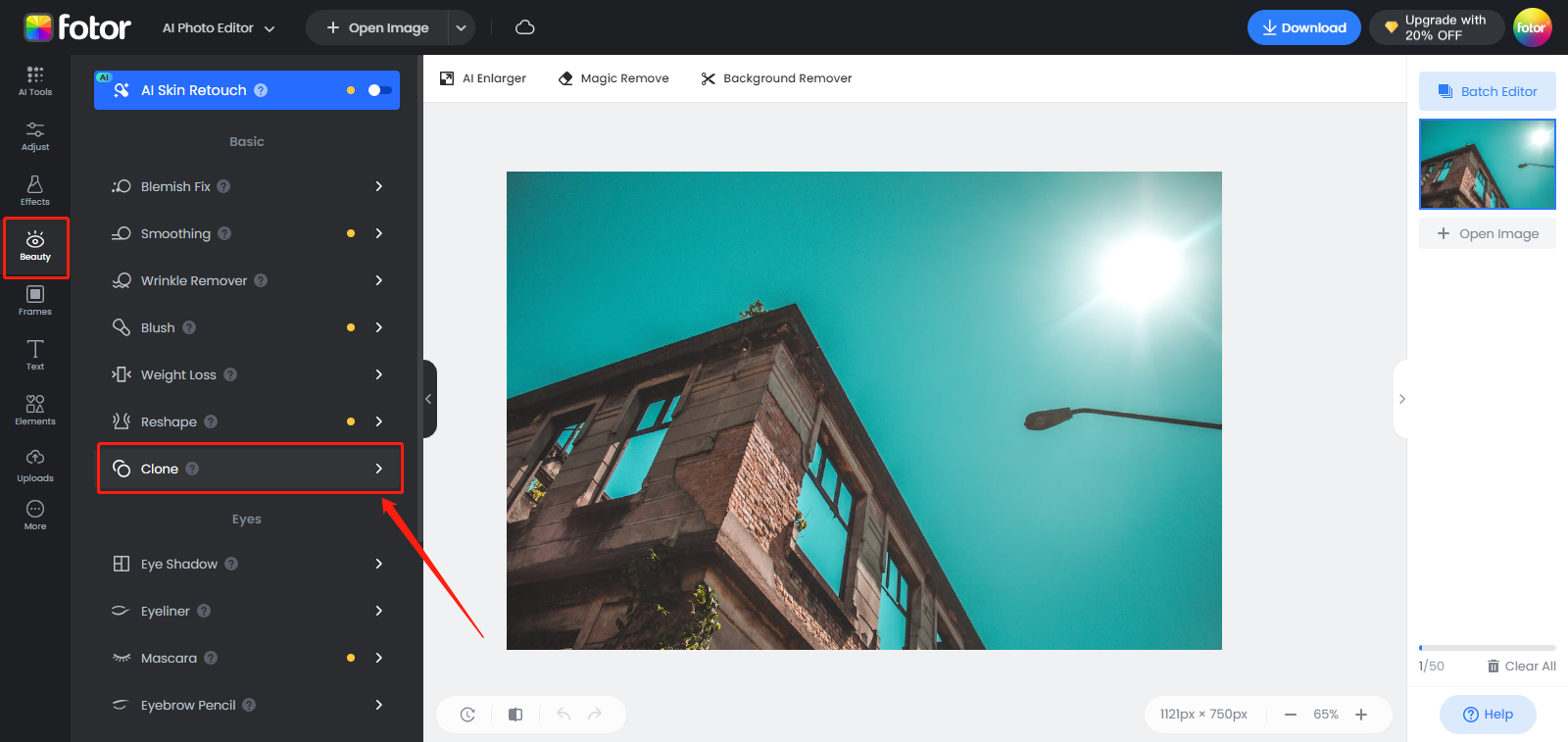Click the Fotor logo
Screen dimensions: 1568x742
77,27
